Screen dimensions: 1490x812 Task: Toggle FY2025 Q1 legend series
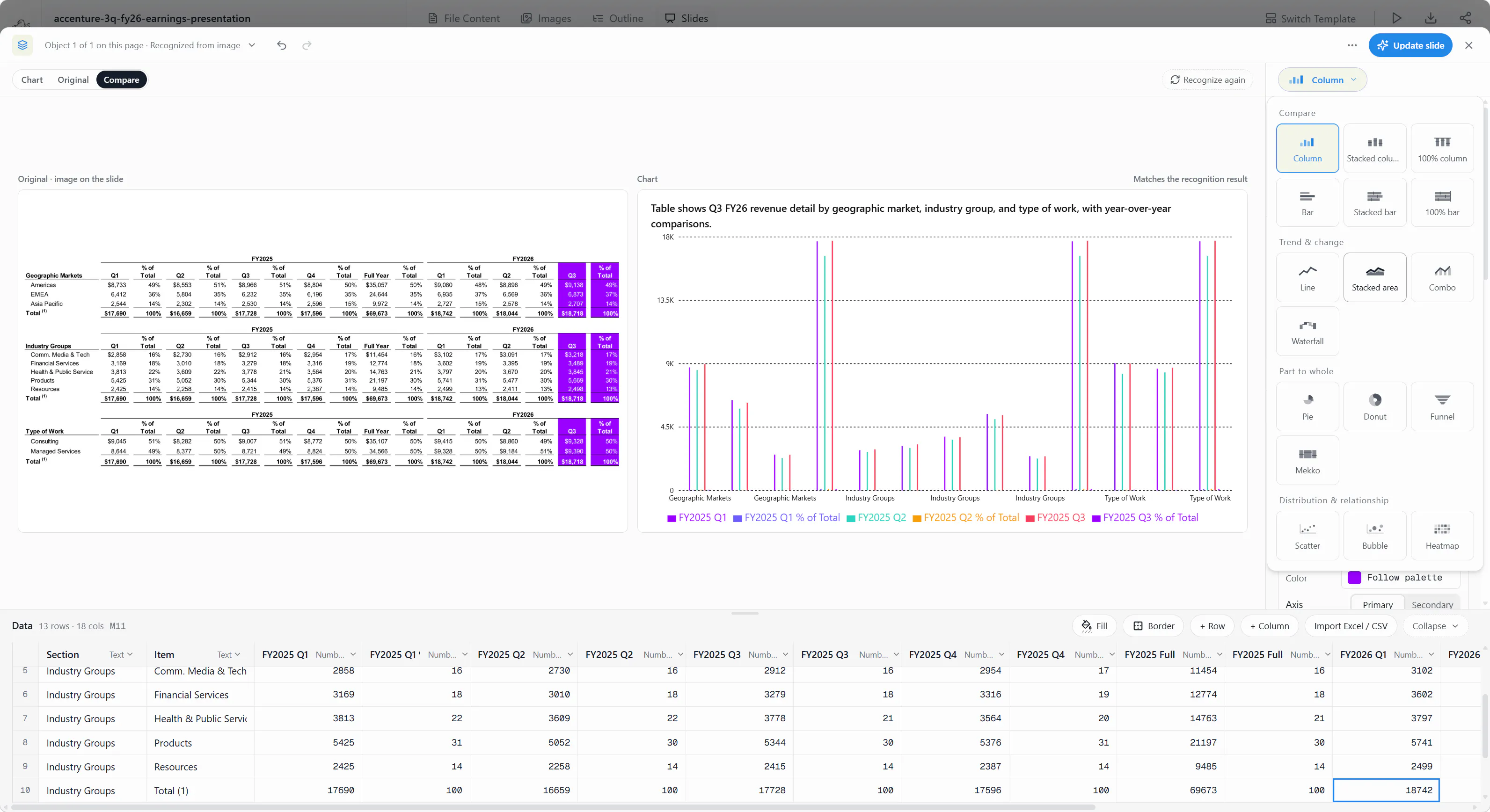coord(696,517)
